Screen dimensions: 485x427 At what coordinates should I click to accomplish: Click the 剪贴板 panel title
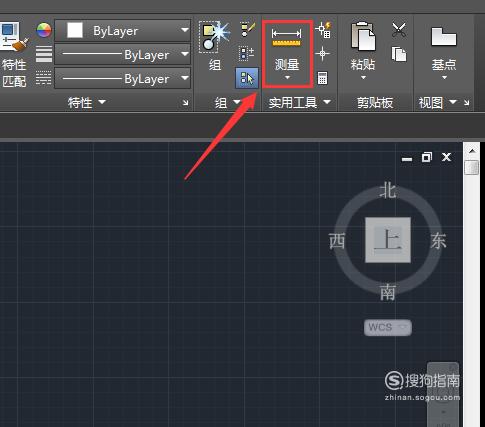coord(375,102)
